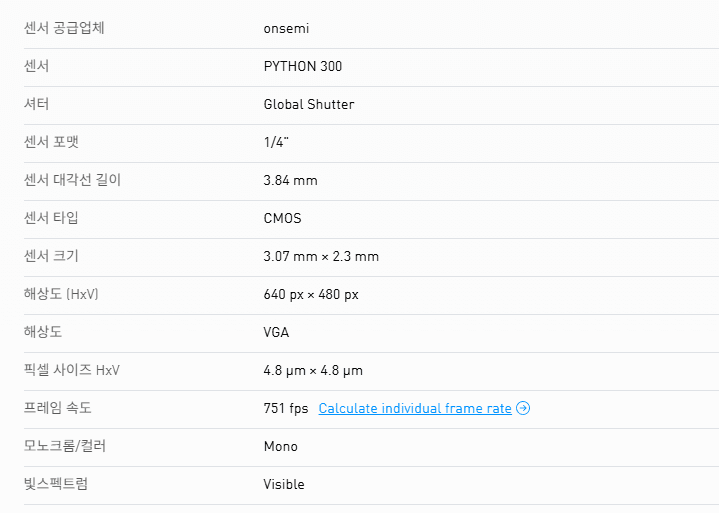Click the 해상도 (HxV) row label

(61, 294)
